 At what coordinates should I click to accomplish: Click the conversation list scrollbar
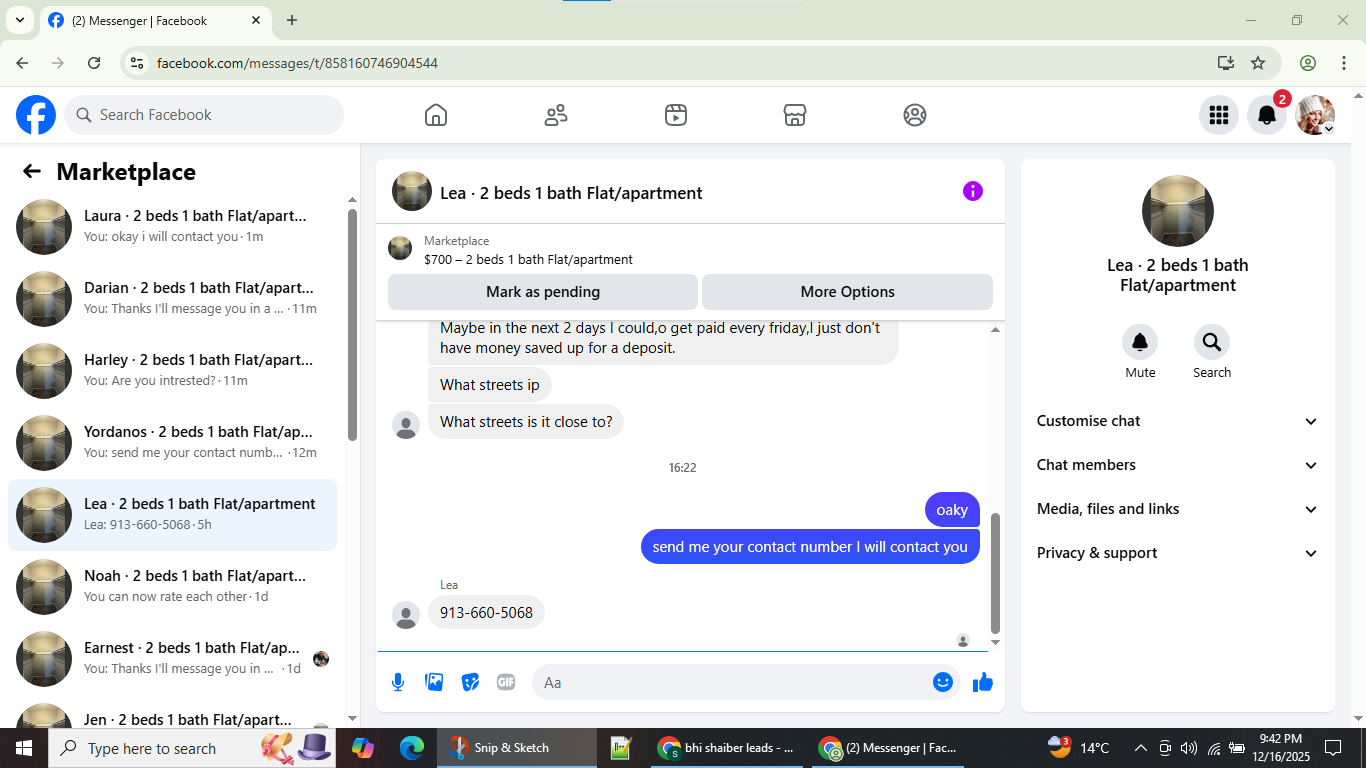click(x=352, y=325)
